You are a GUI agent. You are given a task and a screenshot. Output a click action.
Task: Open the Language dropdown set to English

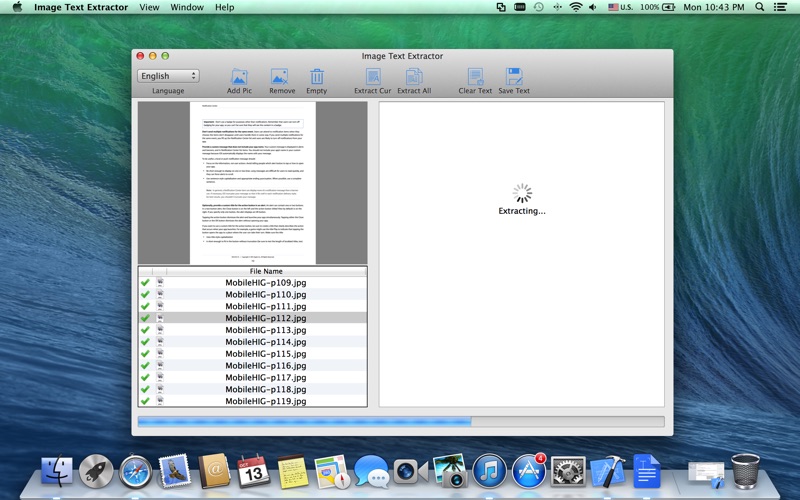coord(168,76)
